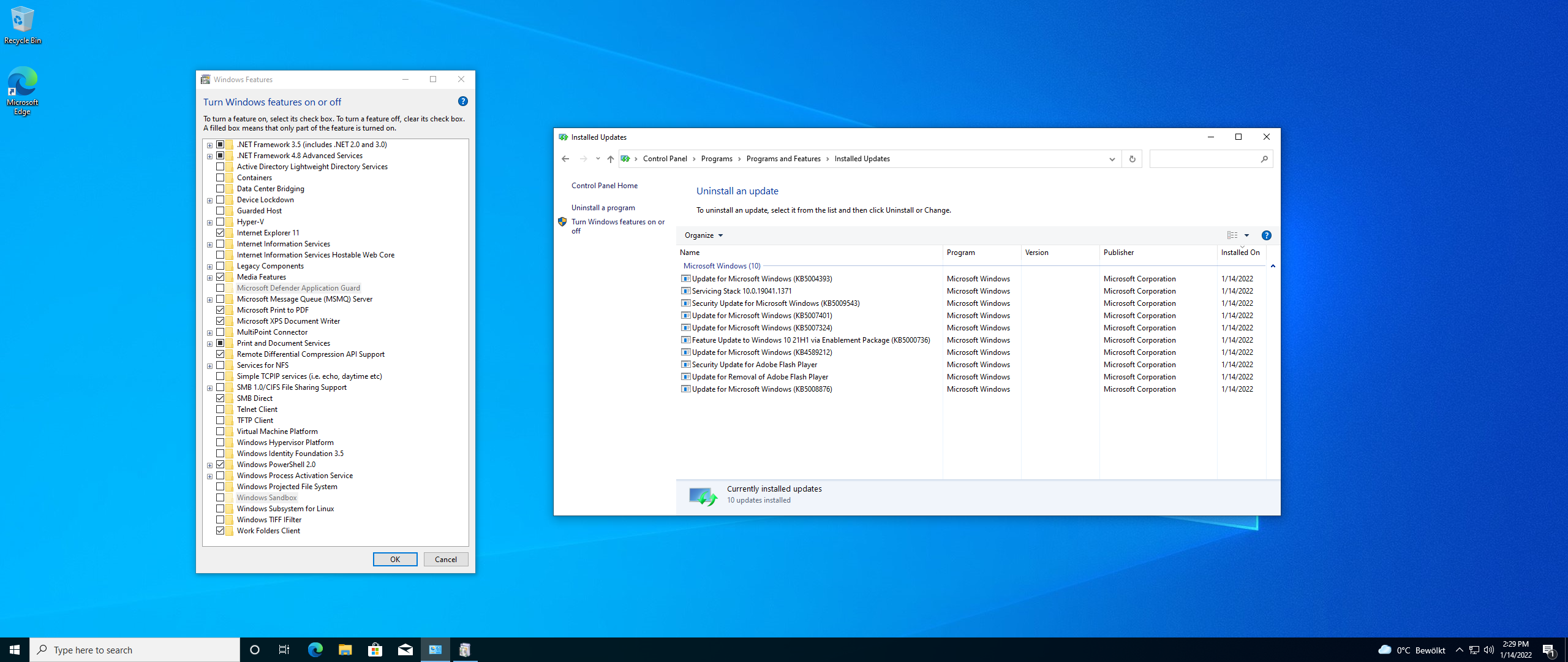Image resolution: width=1568 pixels, height=662 pixels.
Task: Expand Windows PowerShell 2.0 node
Action: [209, 465]
